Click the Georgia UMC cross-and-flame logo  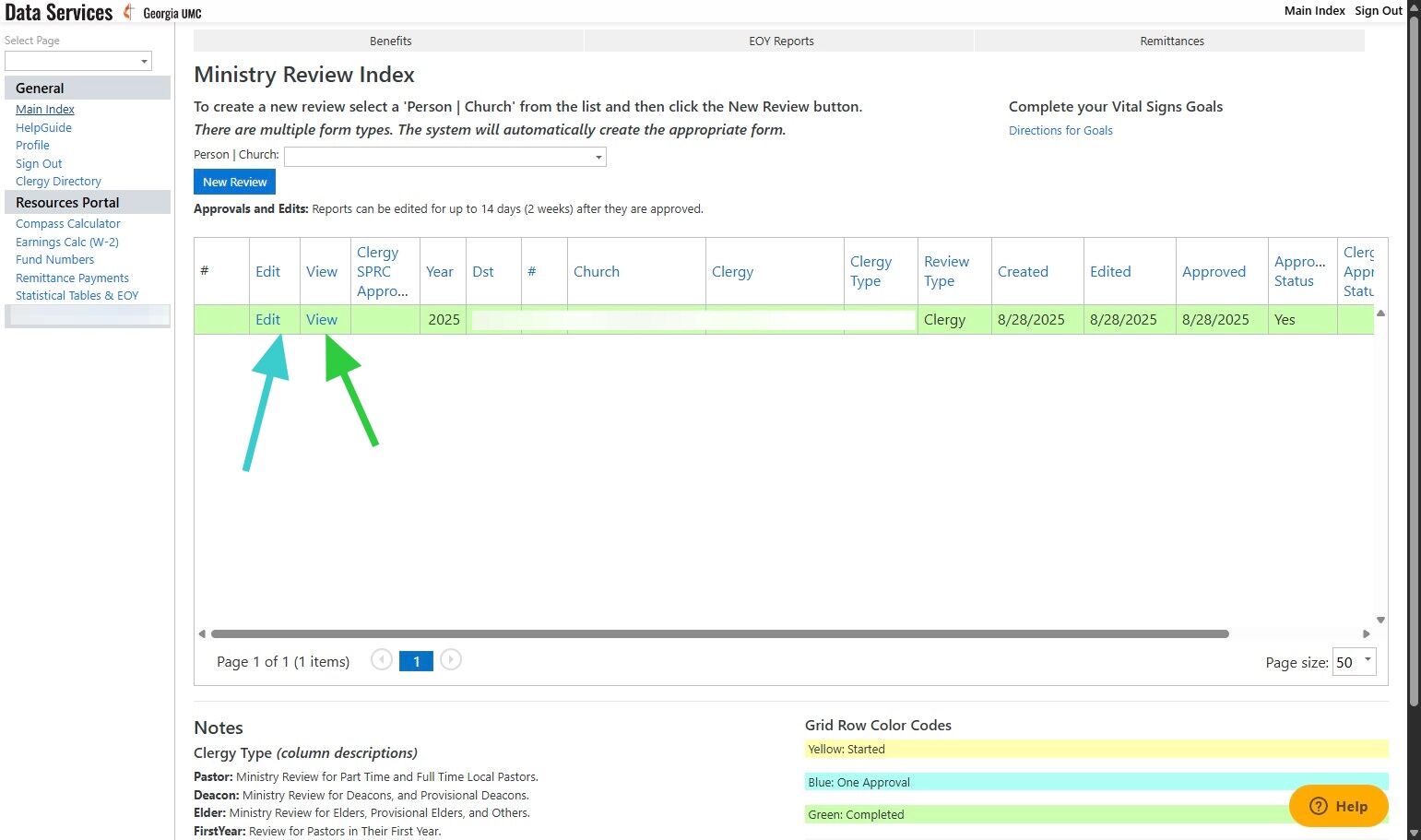[129, 12]
